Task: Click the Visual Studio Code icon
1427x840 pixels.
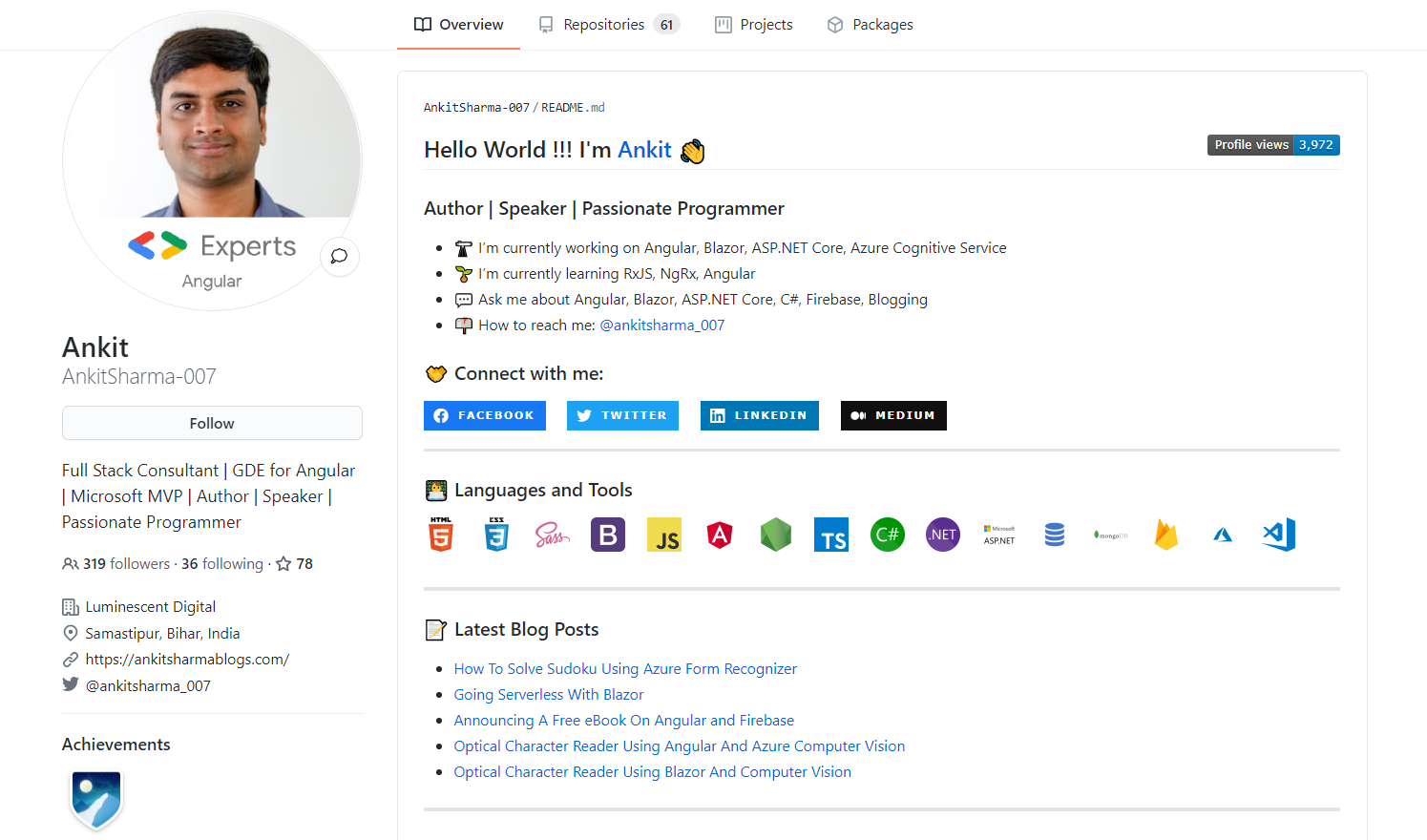Action: [1279, 535]
